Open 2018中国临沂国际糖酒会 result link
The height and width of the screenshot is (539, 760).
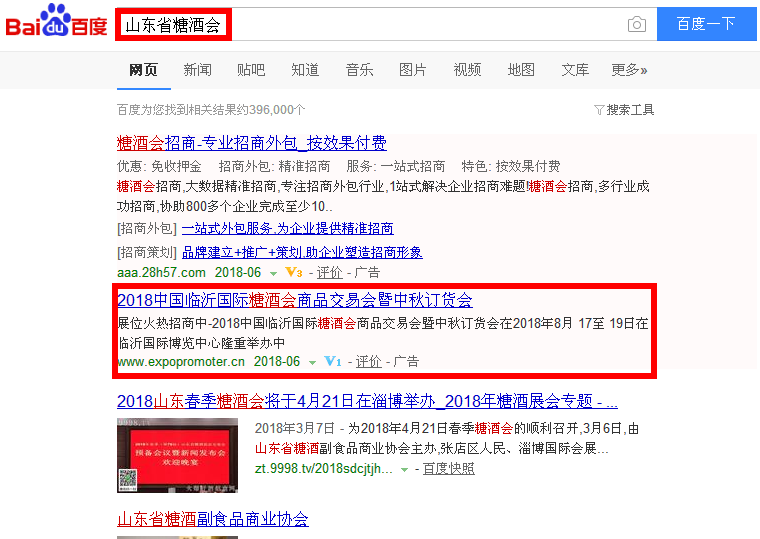(295, 300)
